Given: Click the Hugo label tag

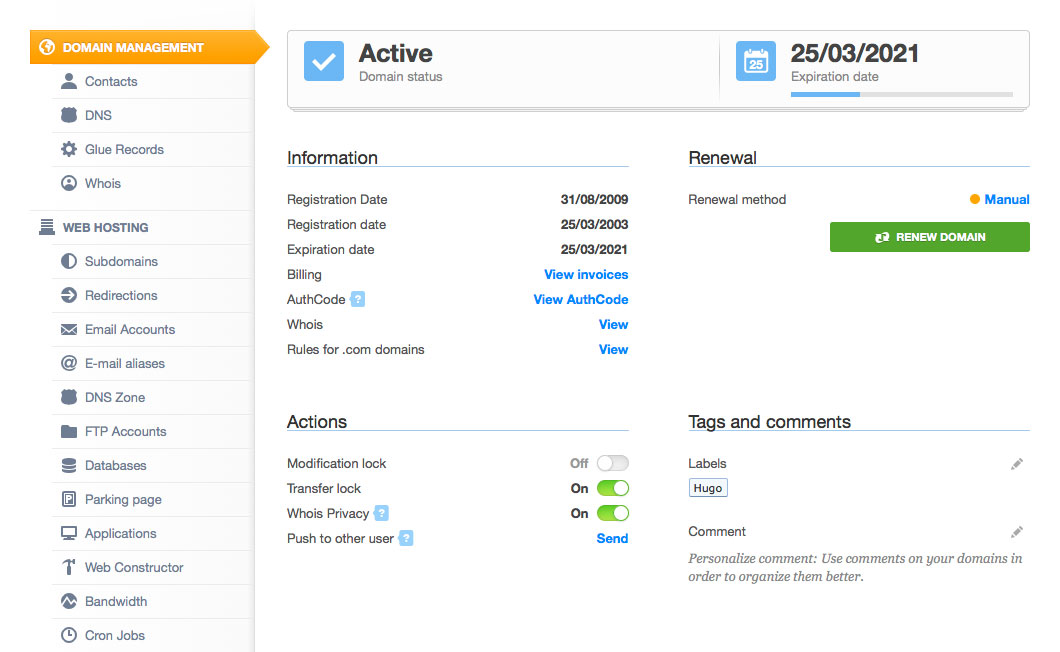Looking at the screenshot, I should tap(708, 488).
